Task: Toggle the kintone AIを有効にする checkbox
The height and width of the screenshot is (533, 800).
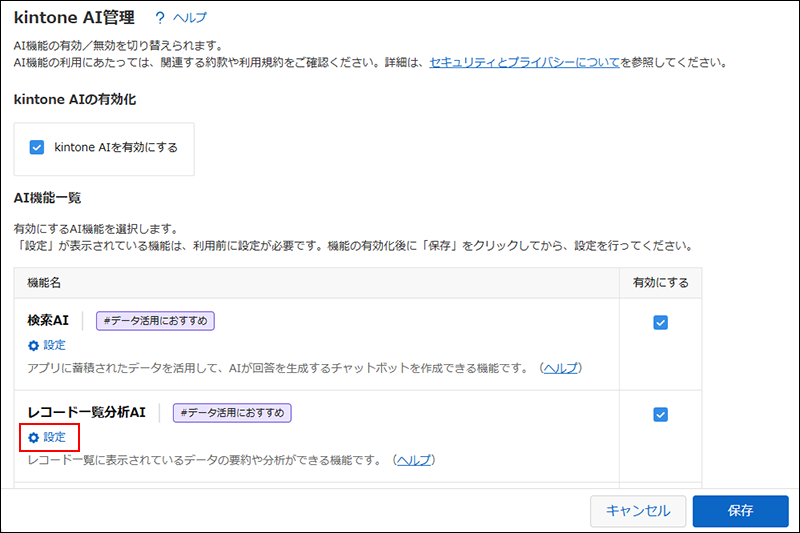Action: [37, 147]
